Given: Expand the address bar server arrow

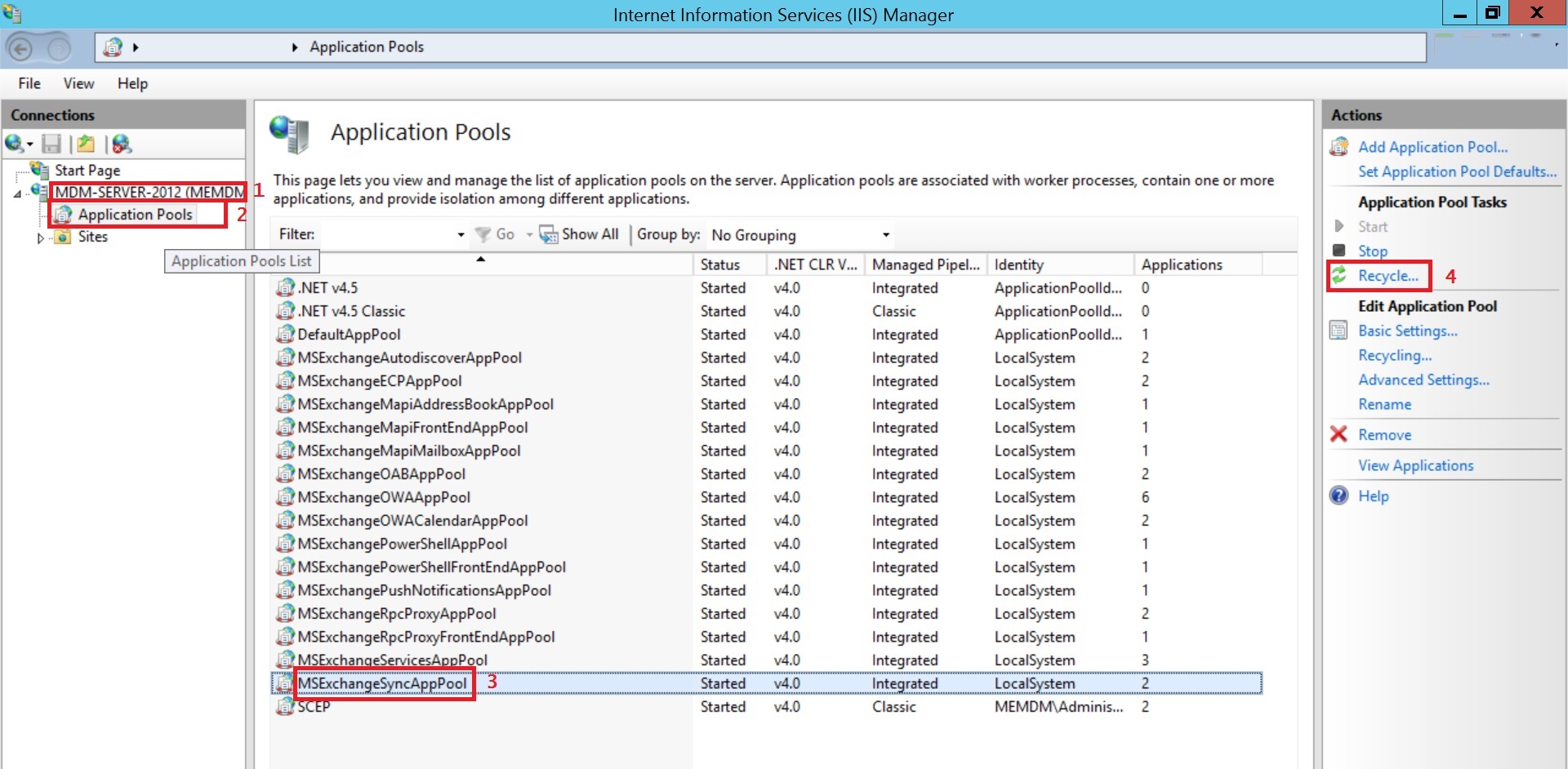Looking at the screenshot, I should (136, 47).
